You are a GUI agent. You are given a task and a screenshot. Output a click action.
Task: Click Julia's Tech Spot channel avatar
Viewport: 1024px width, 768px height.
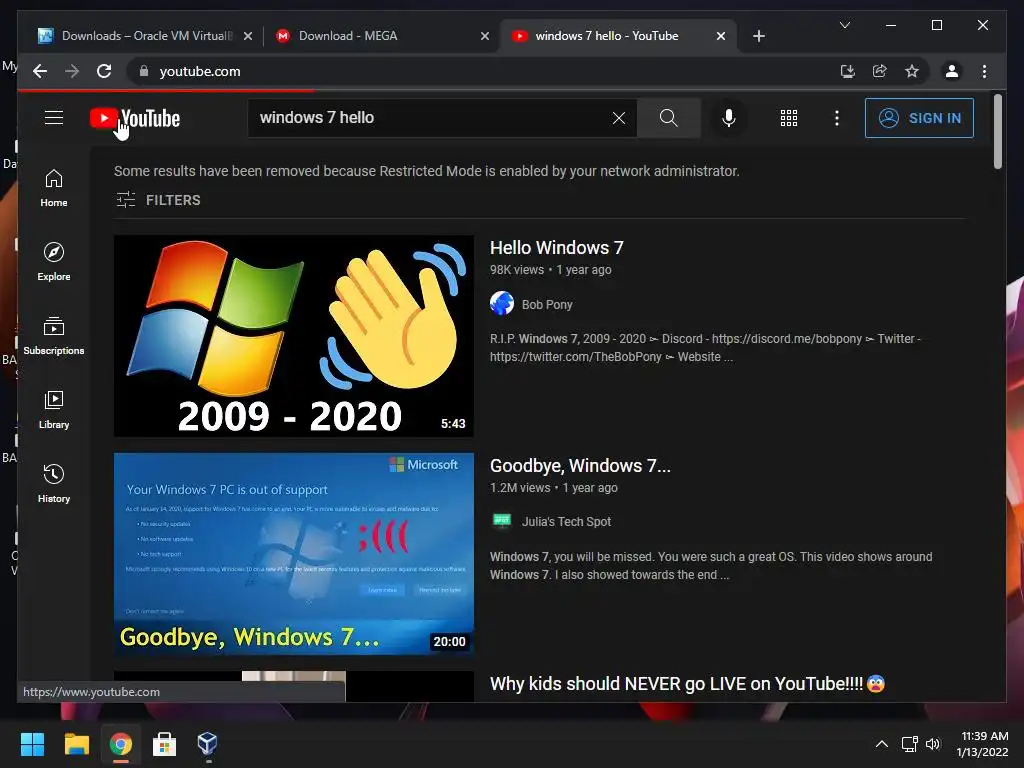click(x=502, y=520)
